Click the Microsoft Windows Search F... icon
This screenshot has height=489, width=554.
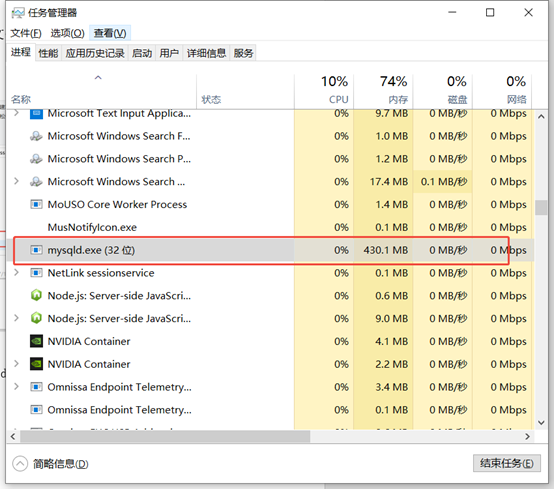36,136
